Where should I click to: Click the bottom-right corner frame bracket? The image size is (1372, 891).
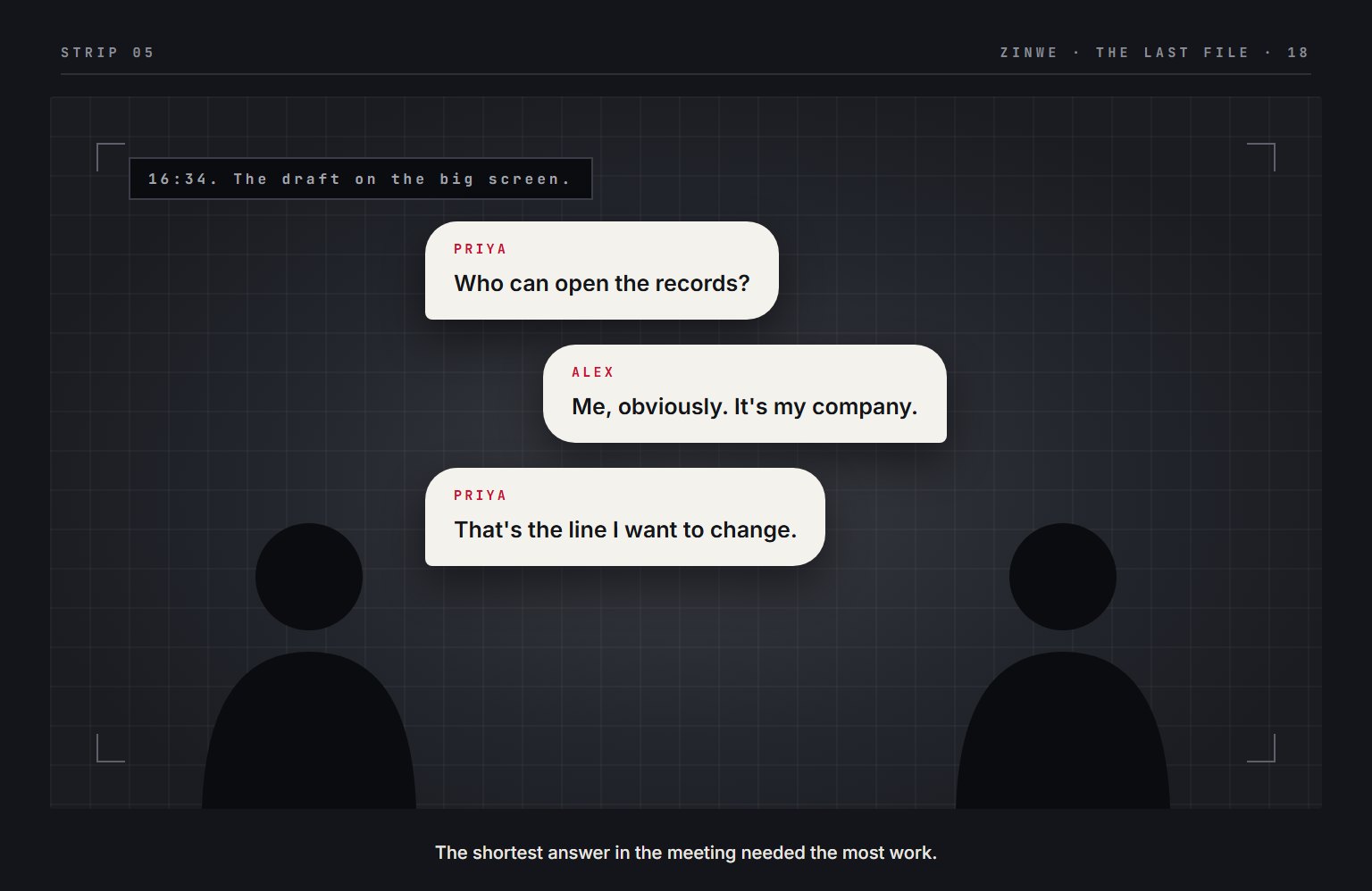pos(1261,748)
